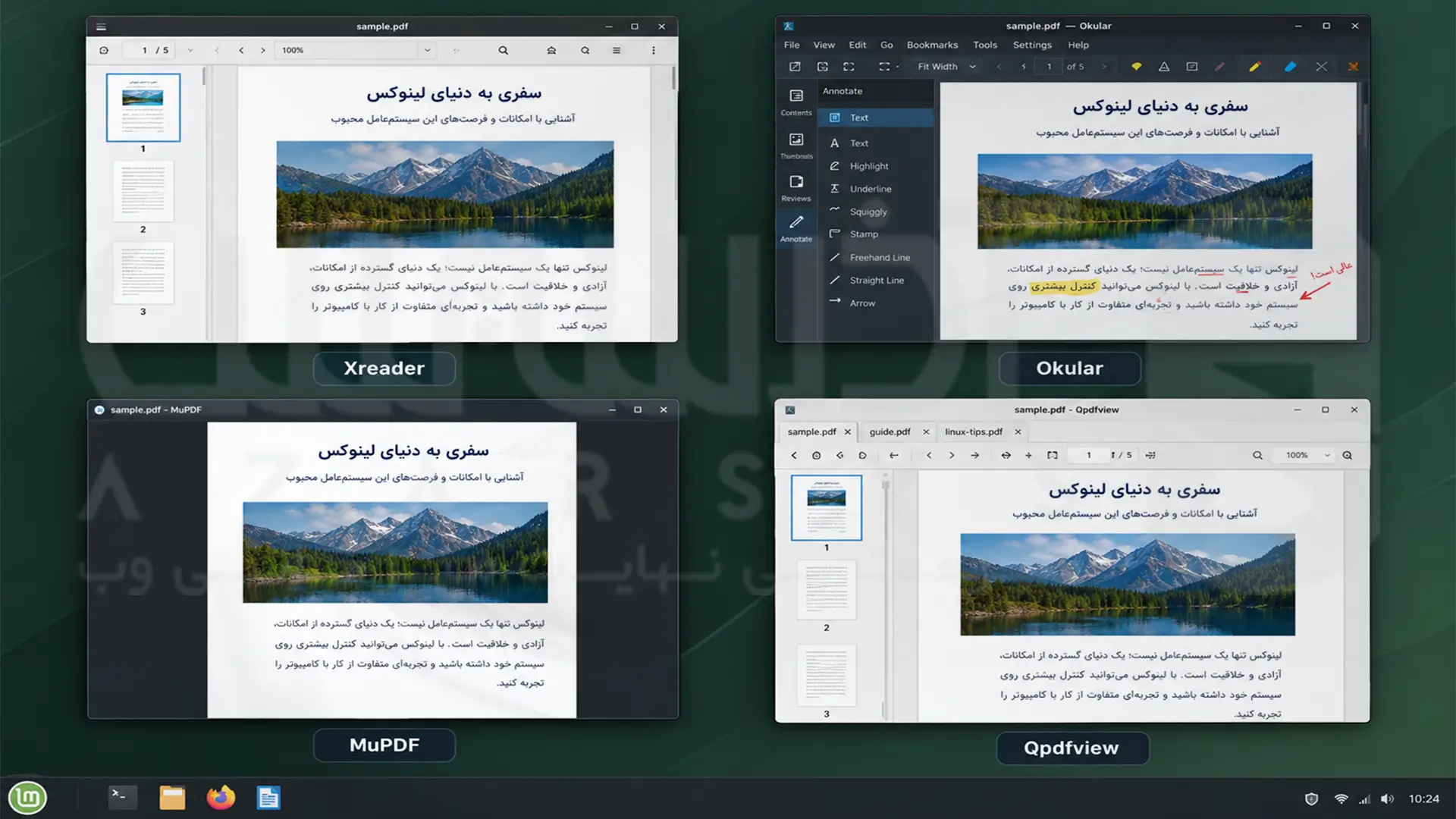Open selection mode dropdown arrow in Okular toolbar

click(x=898, y=67)
